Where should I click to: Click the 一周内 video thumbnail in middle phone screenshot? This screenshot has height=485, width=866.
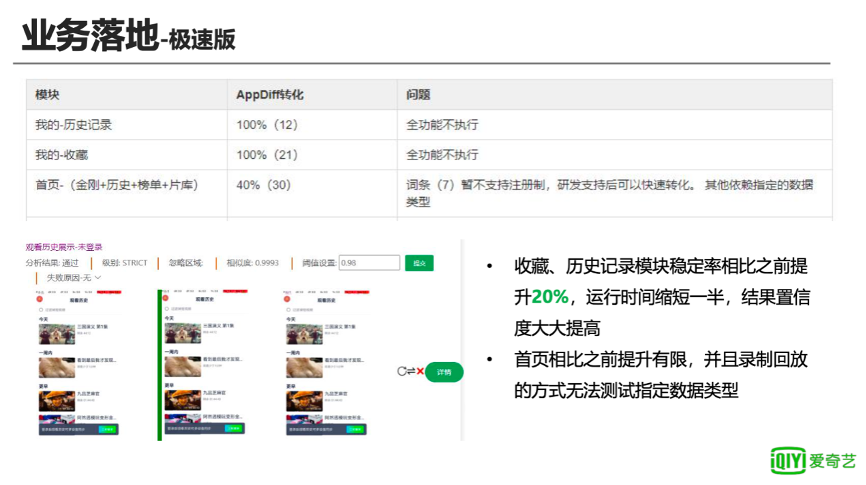183,366
